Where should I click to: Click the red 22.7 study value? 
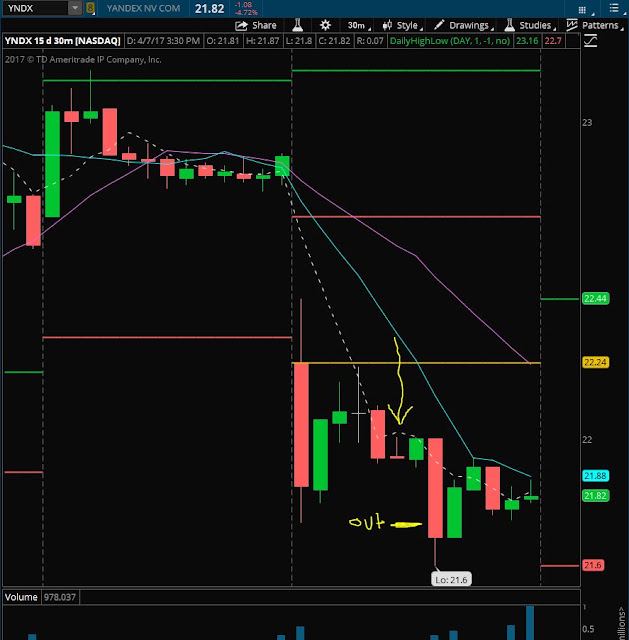click(x=553, y=41)
